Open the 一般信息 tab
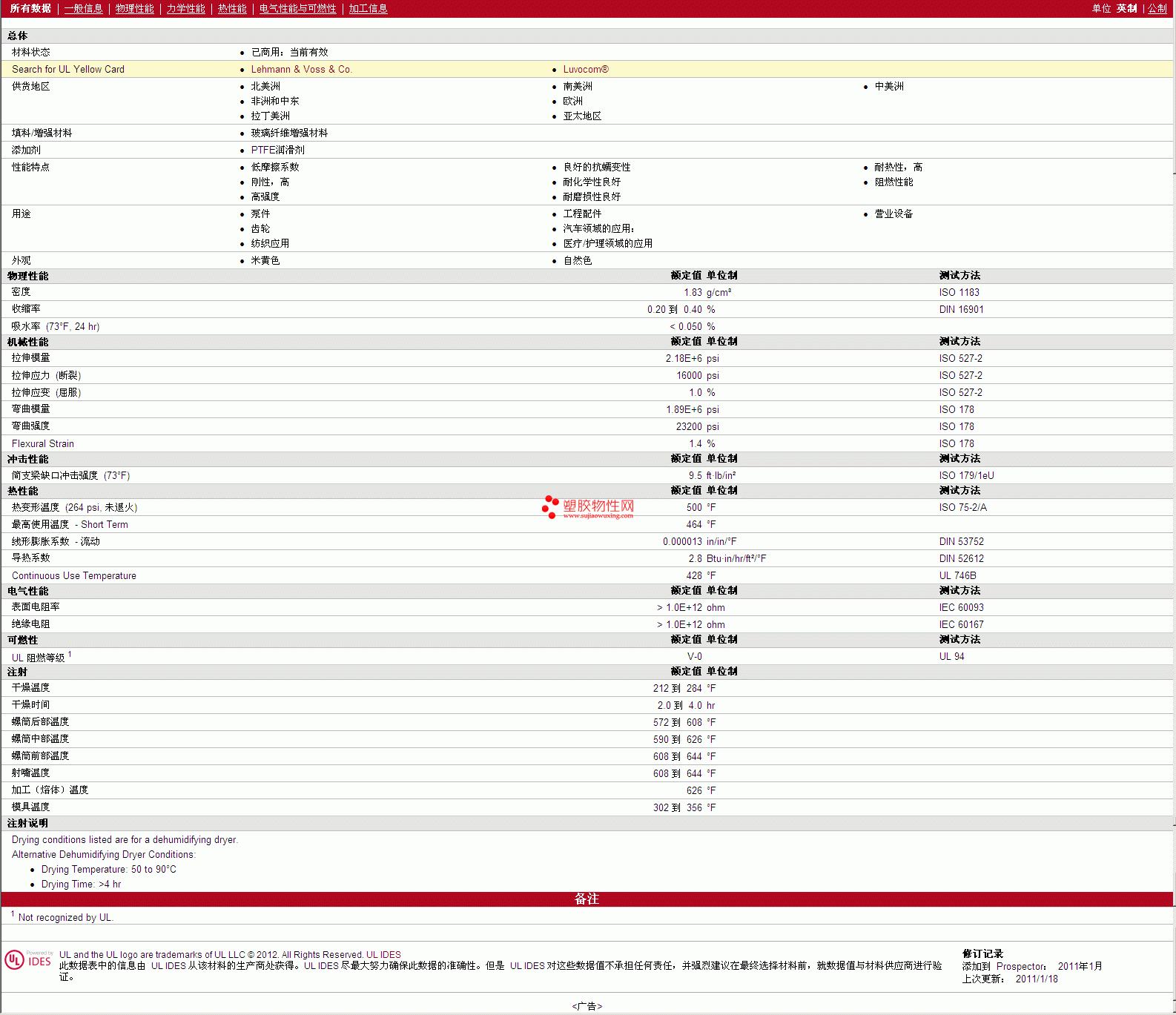Viewport: 1176px width, 1015px height. tap(83, 9)
